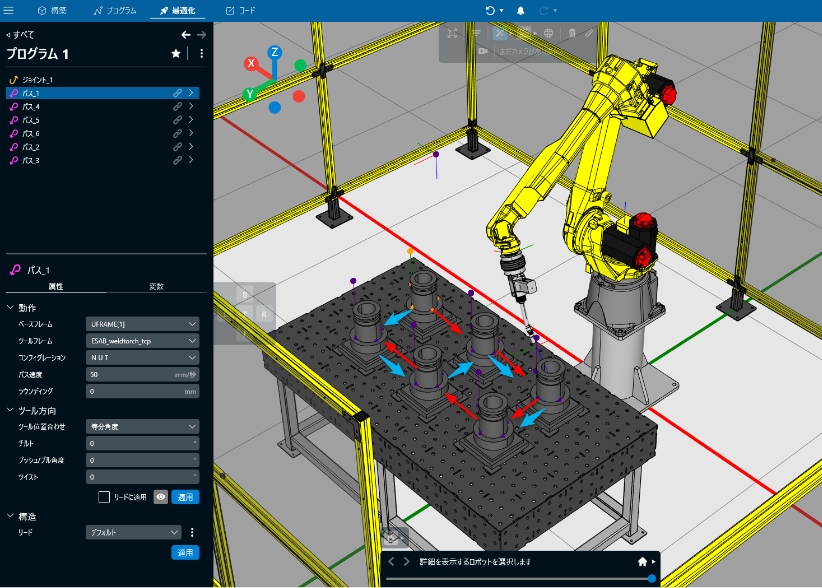Toggle the eye visibility icon near 適用
Viewport: 822px width, 588px height.
(x=160, y=497)
